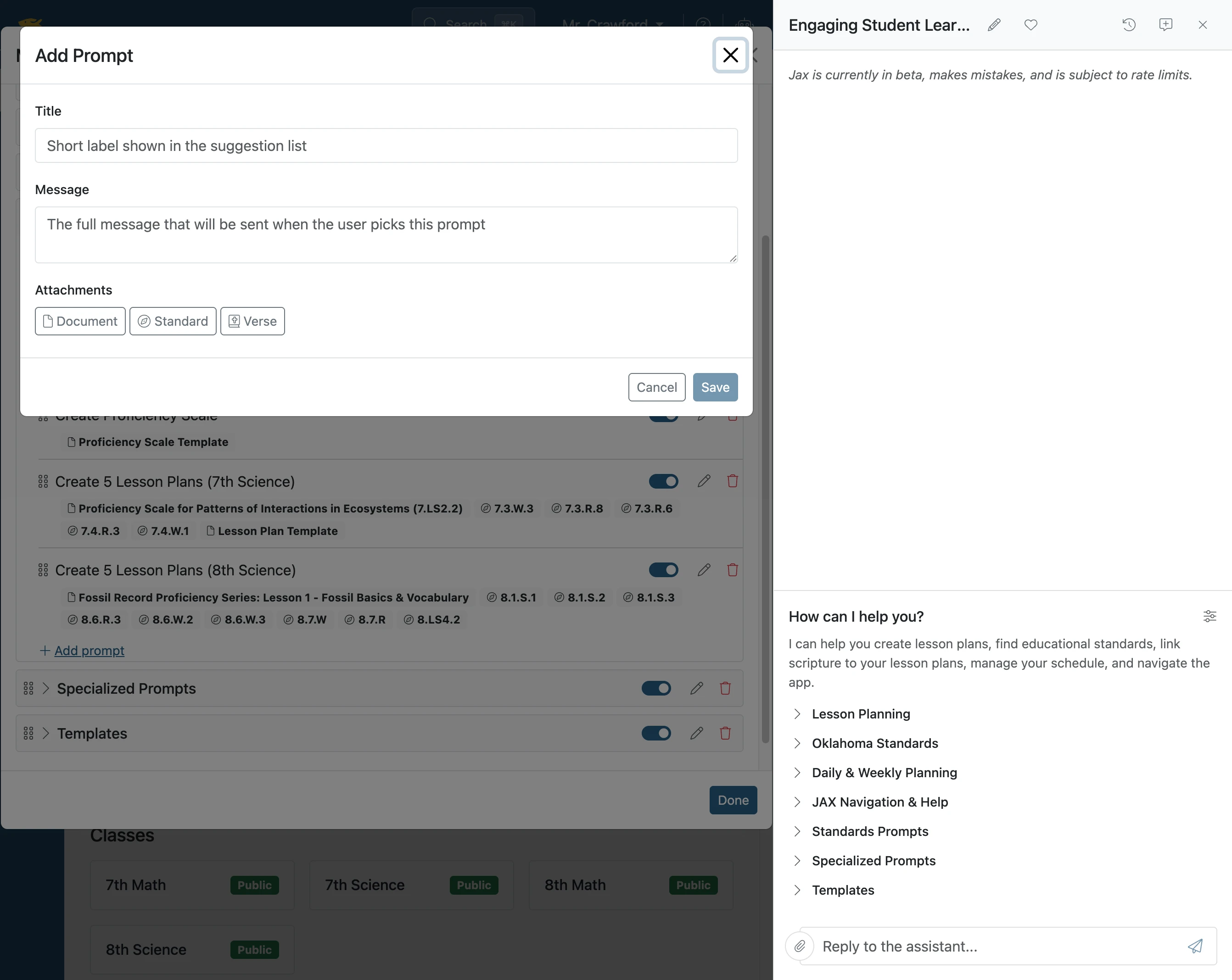1232x980 pixels.
Task: Cancel the Add Prompt dialog
Action: coord(656,387)
